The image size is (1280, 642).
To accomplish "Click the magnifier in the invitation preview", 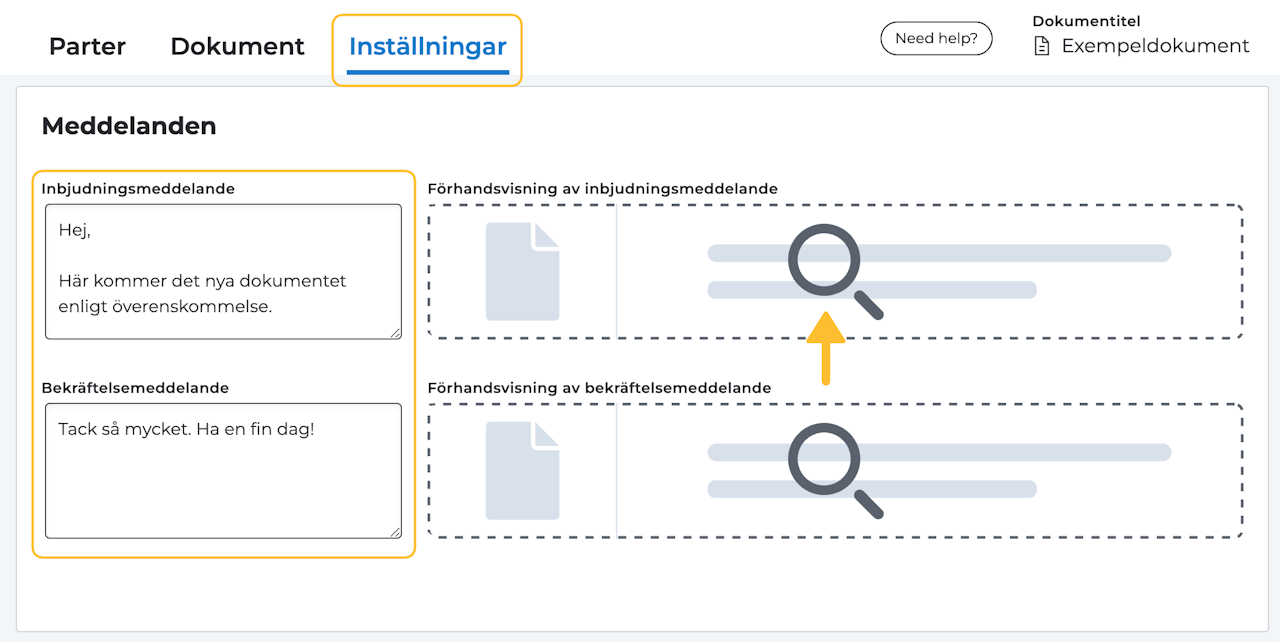I will (x=834, y=271).
